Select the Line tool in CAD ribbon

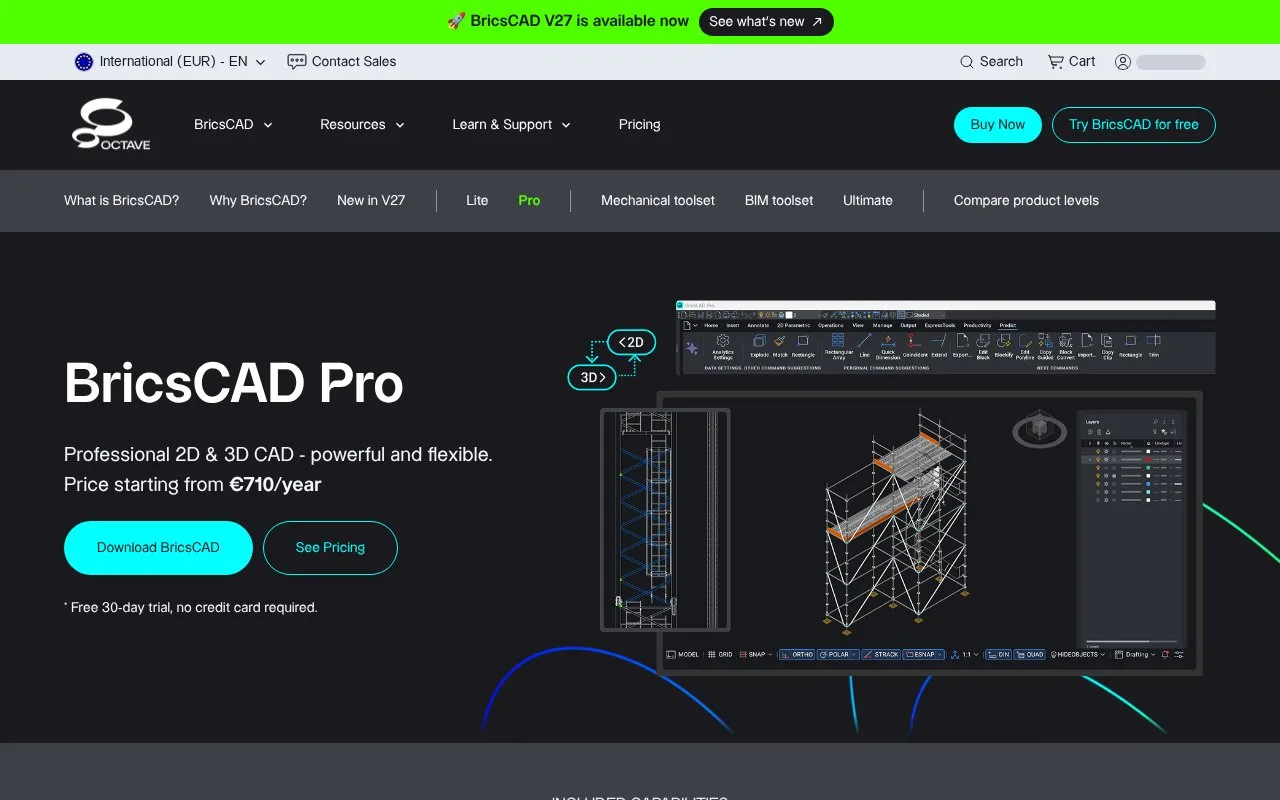pyautogui.click(x=865, y=346)
